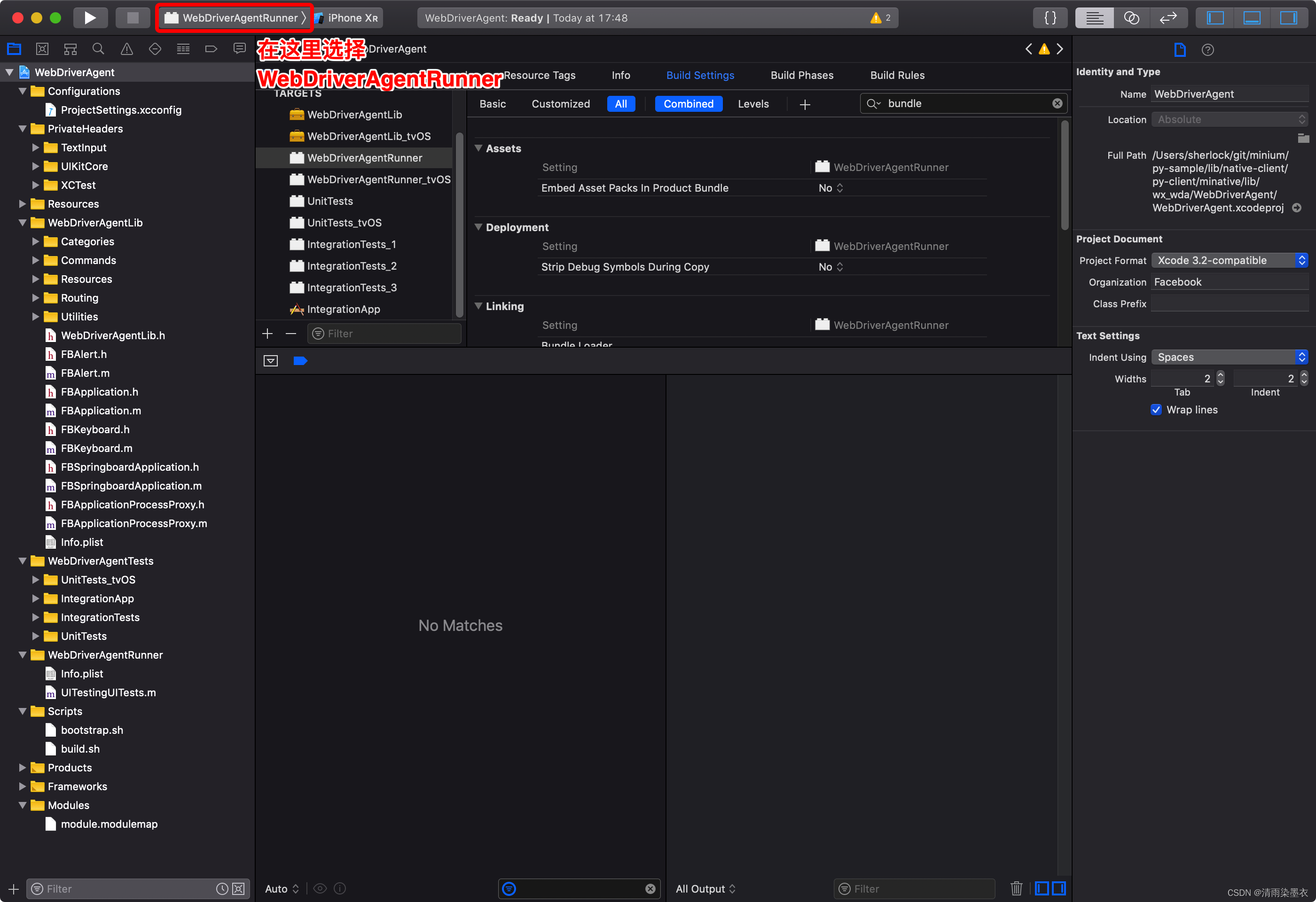Open the Find navigator magnifier icon
Screen dimensions: 1316x902
(x=98, y=49)
